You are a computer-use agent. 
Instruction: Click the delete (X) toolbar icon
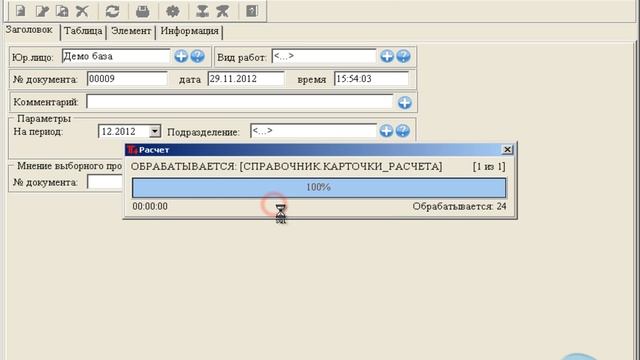click(82, 11)
